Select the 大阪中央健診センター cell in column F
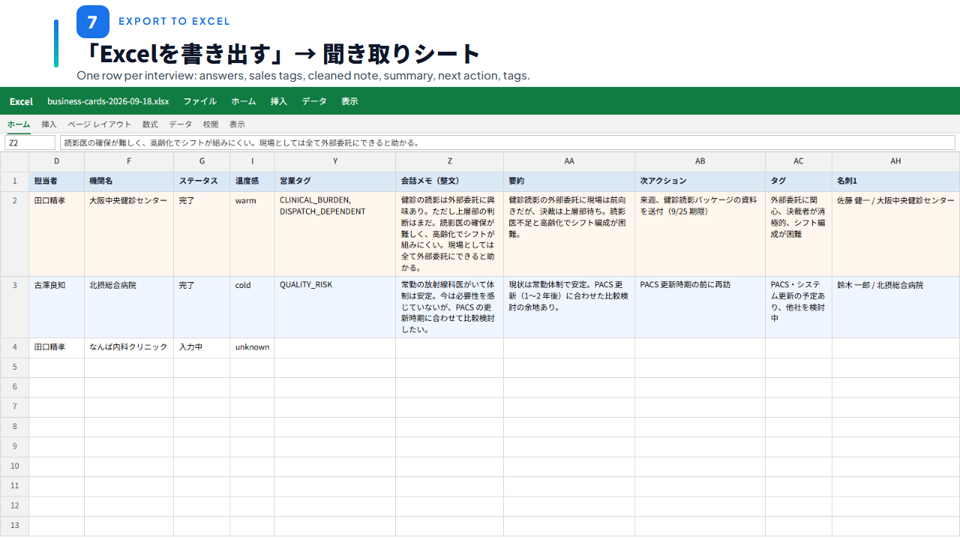Screen dimensions: 960x540 [129, 234]
